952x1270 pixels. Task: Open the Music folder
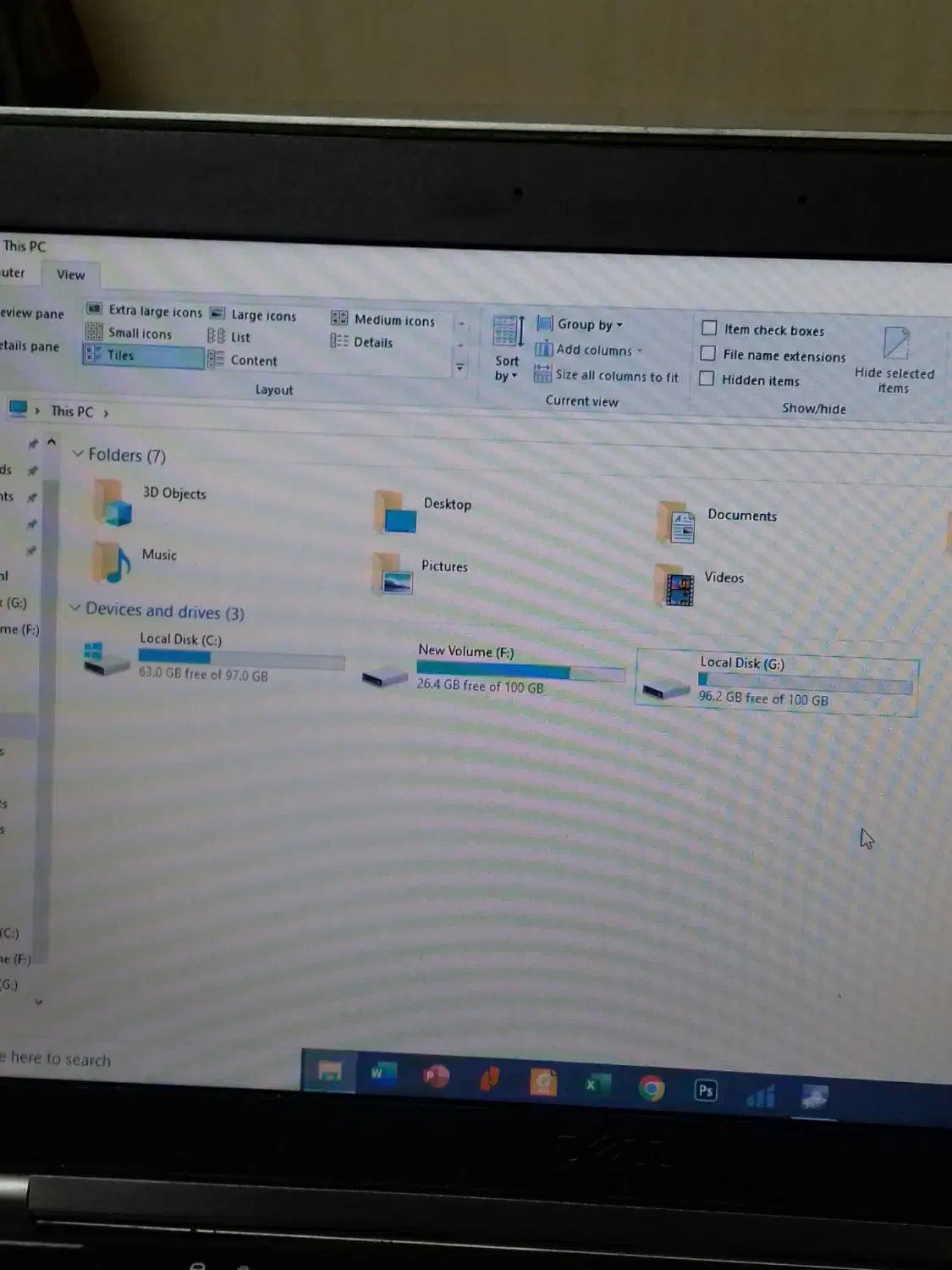point(135,561)
